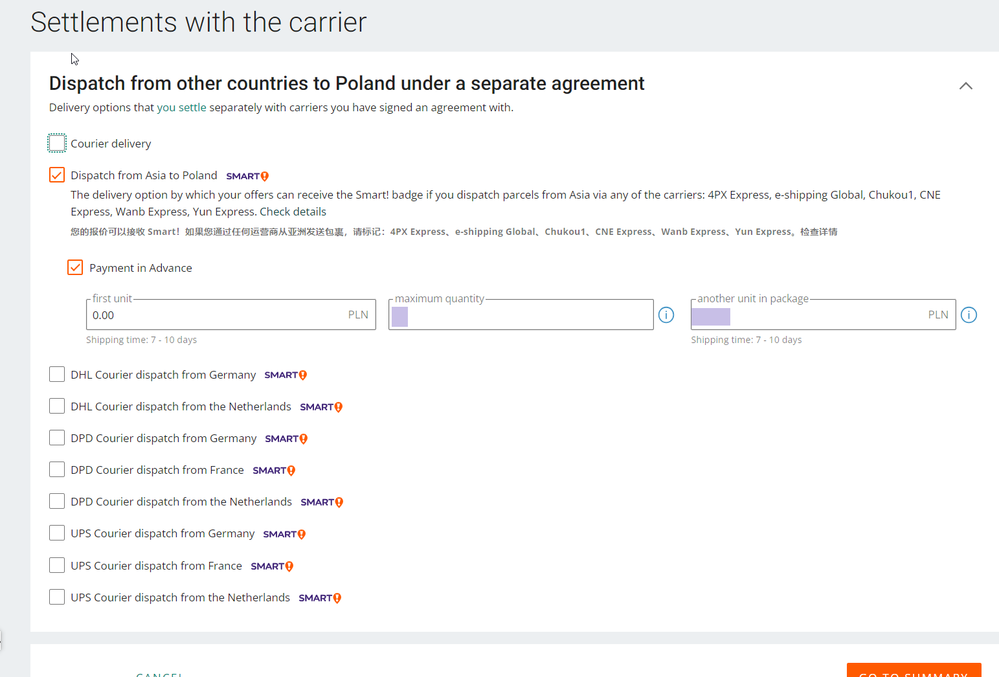Focus the first unit price field
Viewport: 999px width, 677px height.
coord(215,315)
